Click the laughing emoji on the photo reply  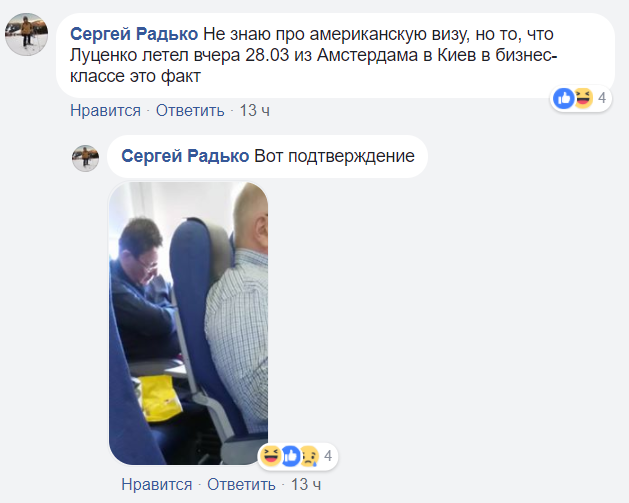pyautogui.click(x=270, y=456)
